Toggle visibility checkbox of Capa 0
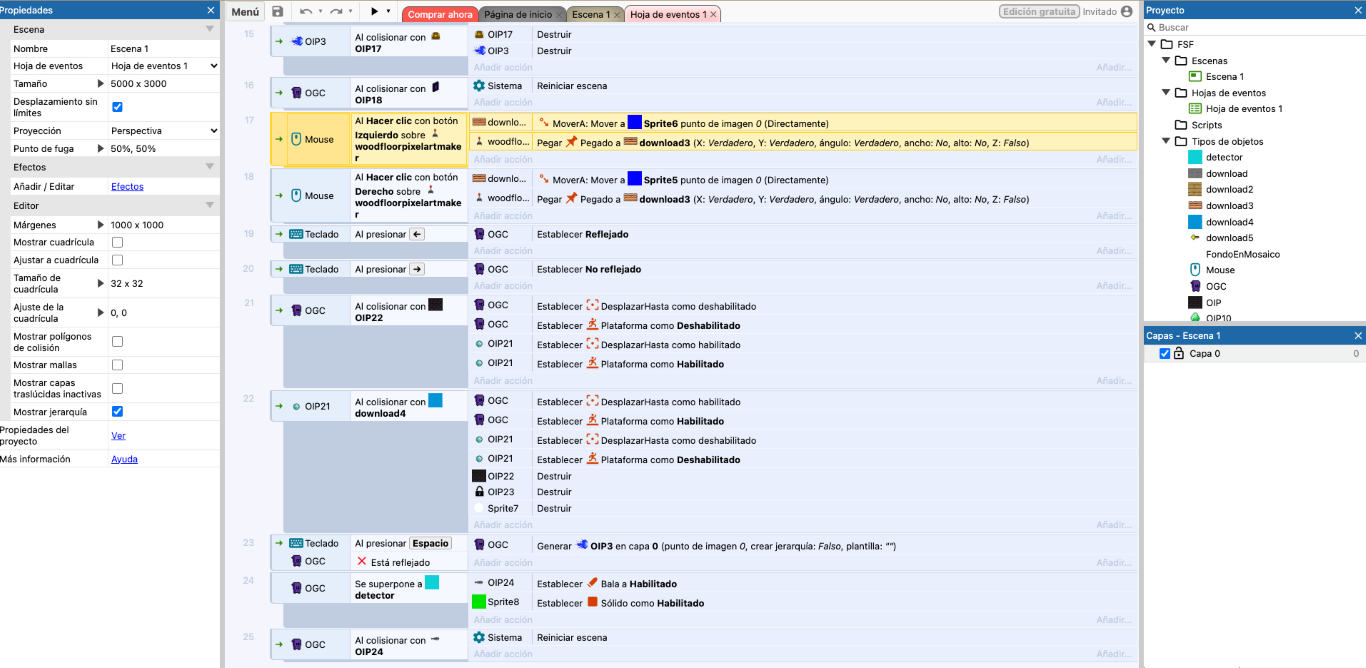1366x668 pixels. pos(1164,354)
